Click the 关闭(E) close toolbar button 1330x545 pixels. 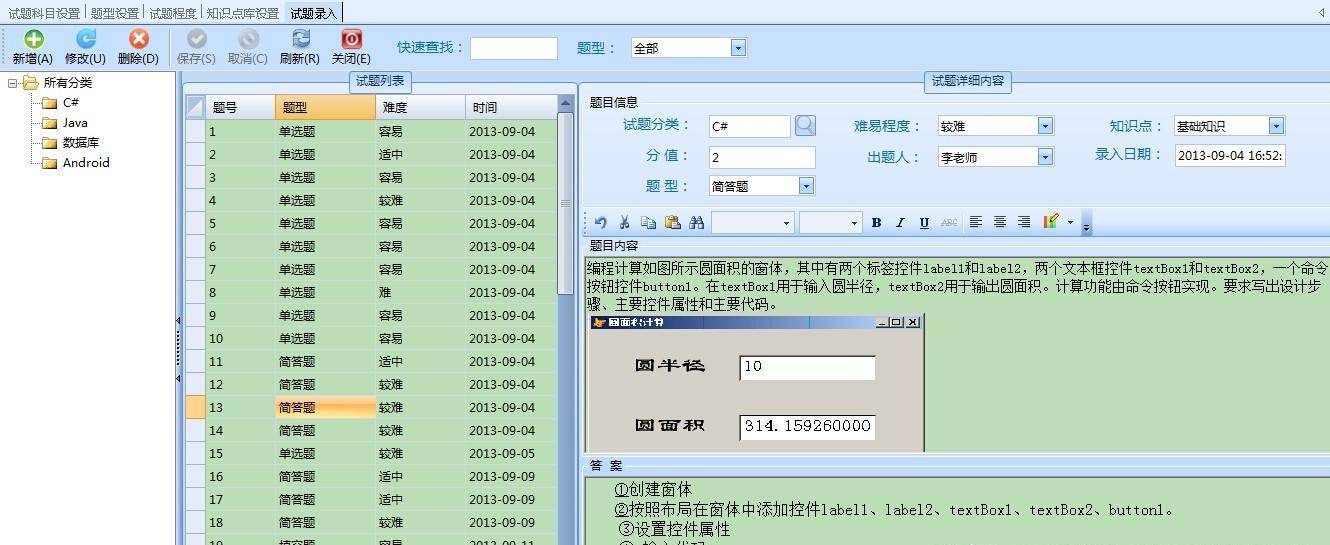351,47
